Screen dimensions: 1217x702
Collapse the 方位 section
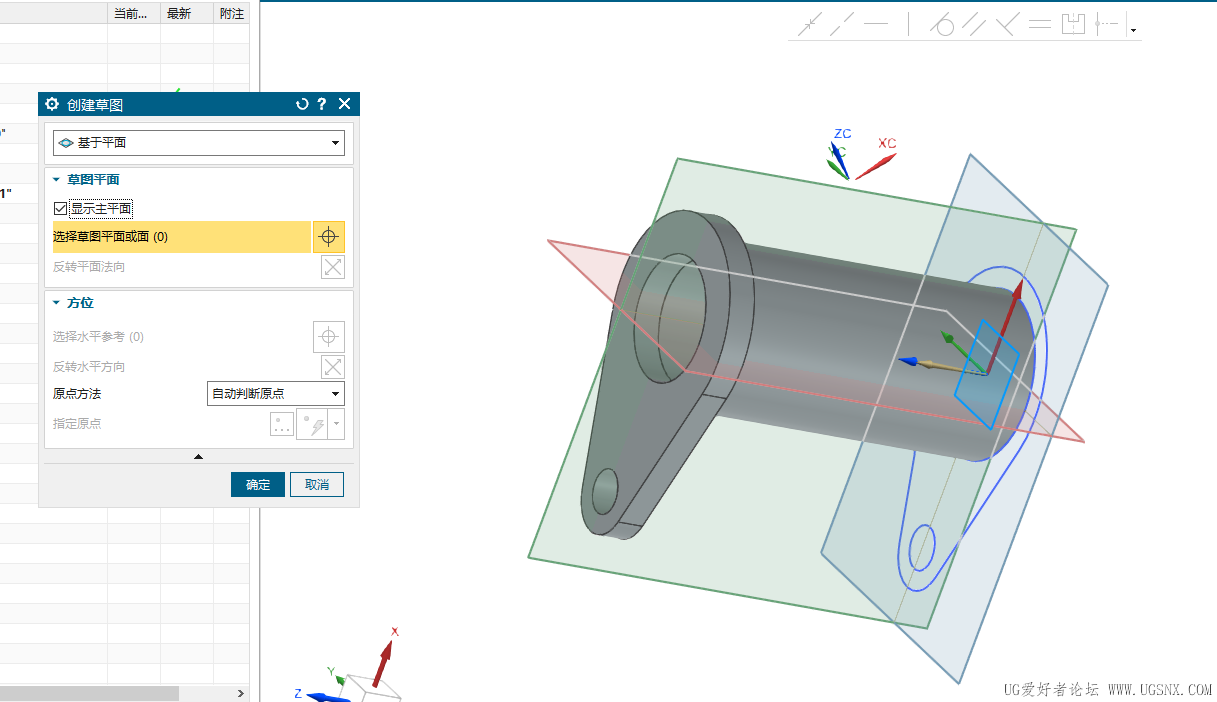pos(57,303)
